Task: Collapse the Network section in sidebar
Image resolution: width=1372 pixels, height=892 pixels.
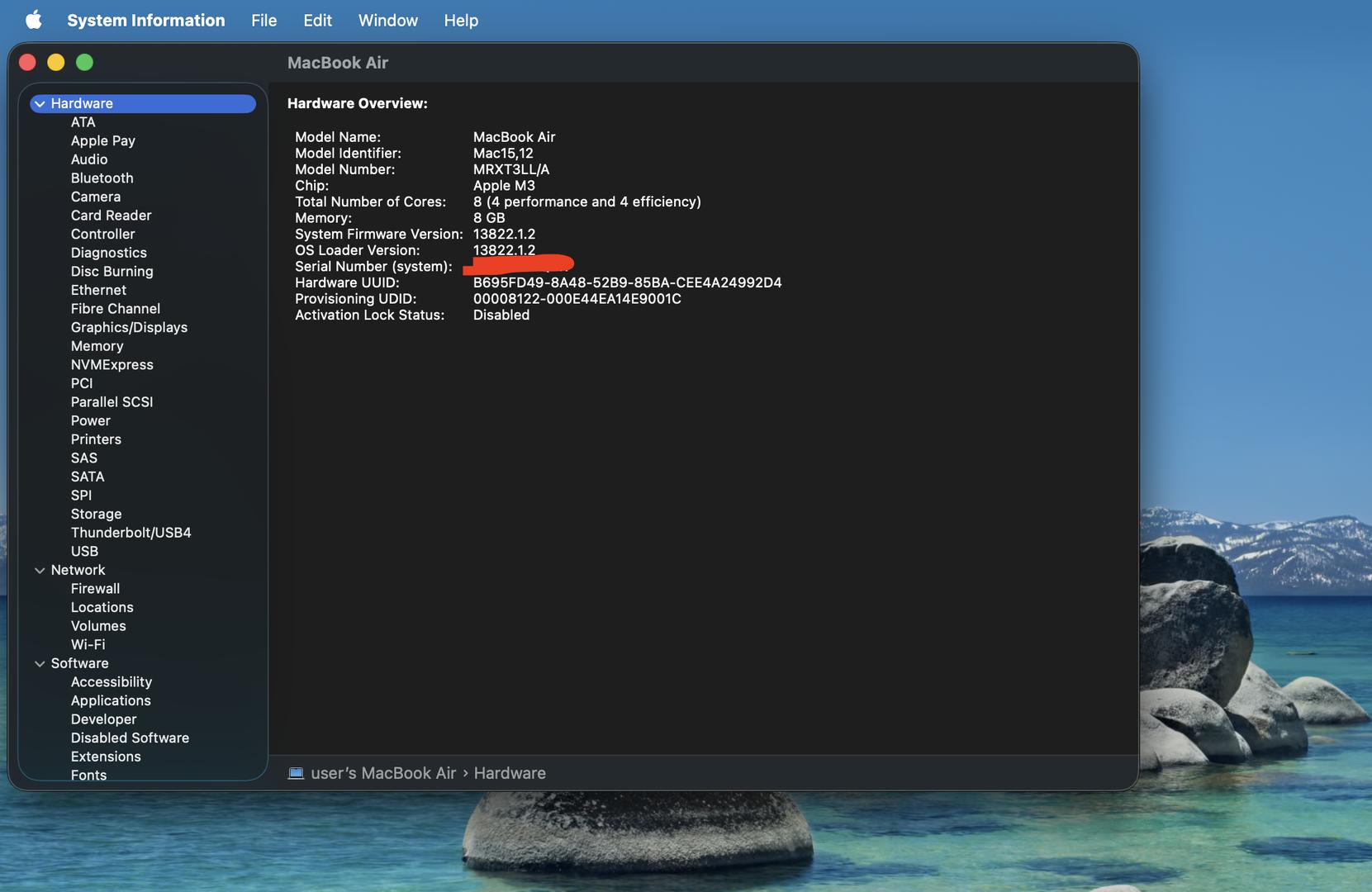Action: click(40, 571)
